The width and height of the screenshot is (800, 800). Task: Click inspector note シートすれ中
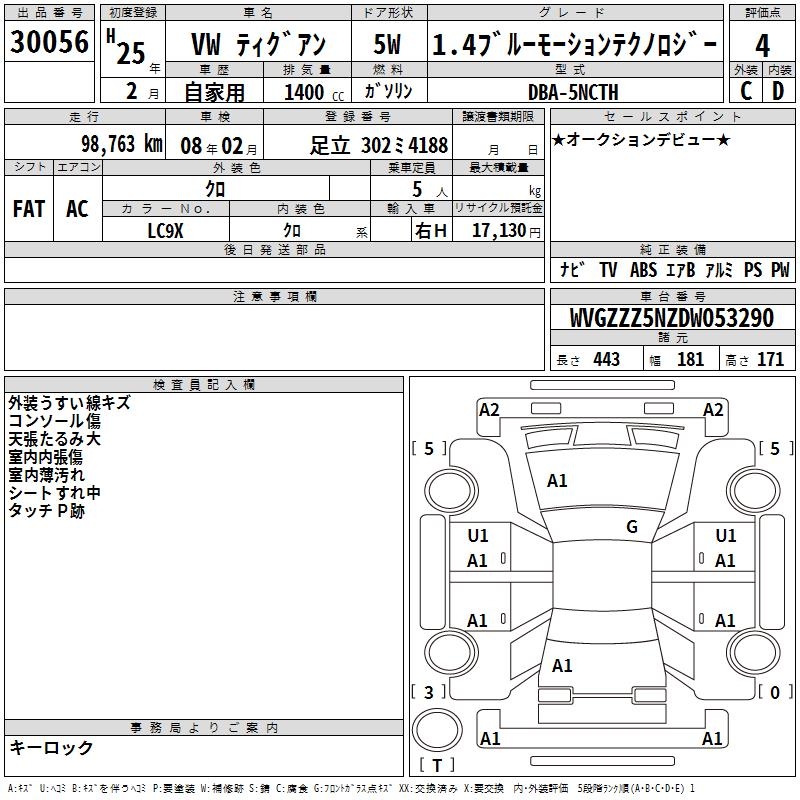[55, 493]
